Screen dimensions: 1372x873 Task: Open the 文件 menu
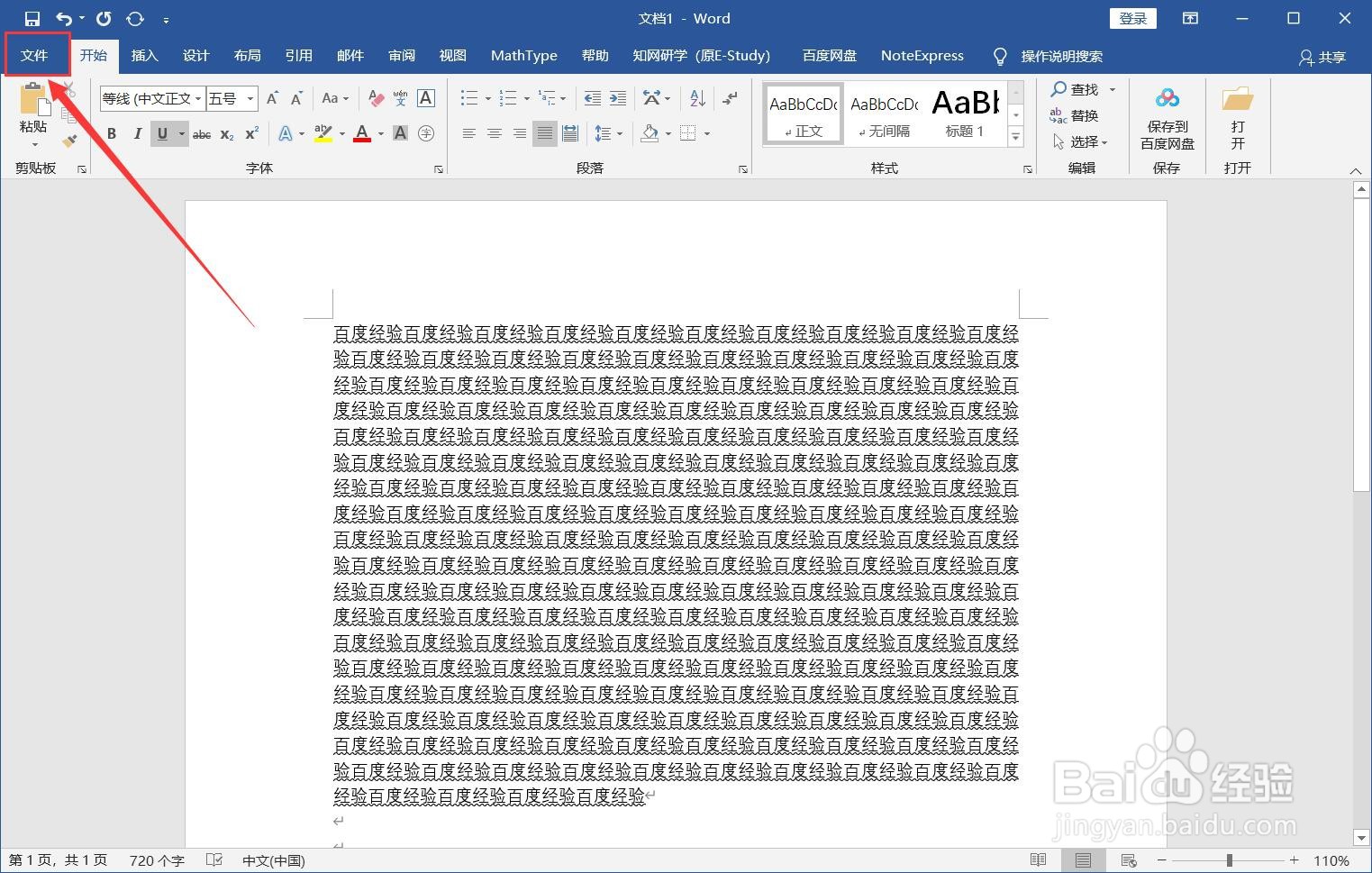click(36, 55)
